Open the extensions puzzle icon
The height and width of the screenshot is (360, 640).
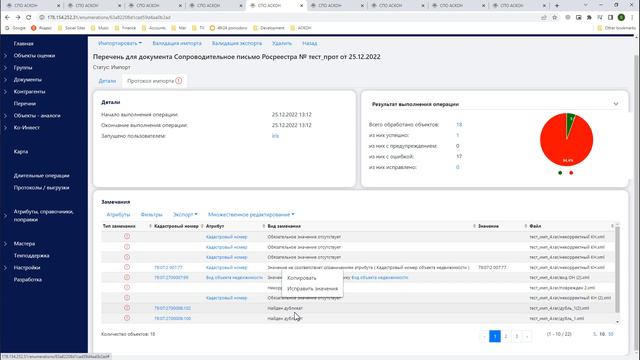(589, 18)
